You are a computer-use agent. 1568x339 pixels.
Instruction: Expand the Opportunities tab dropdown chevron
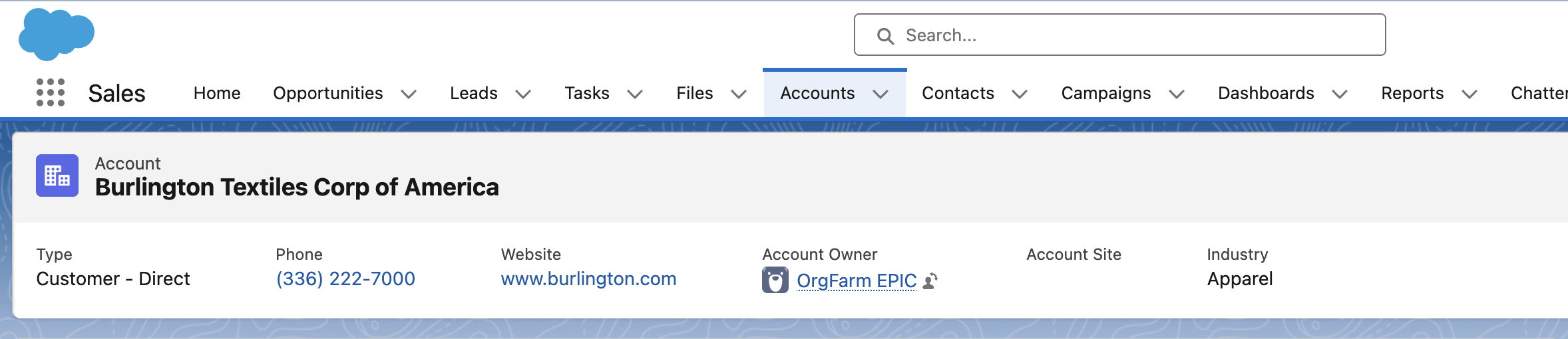(409, 94)
